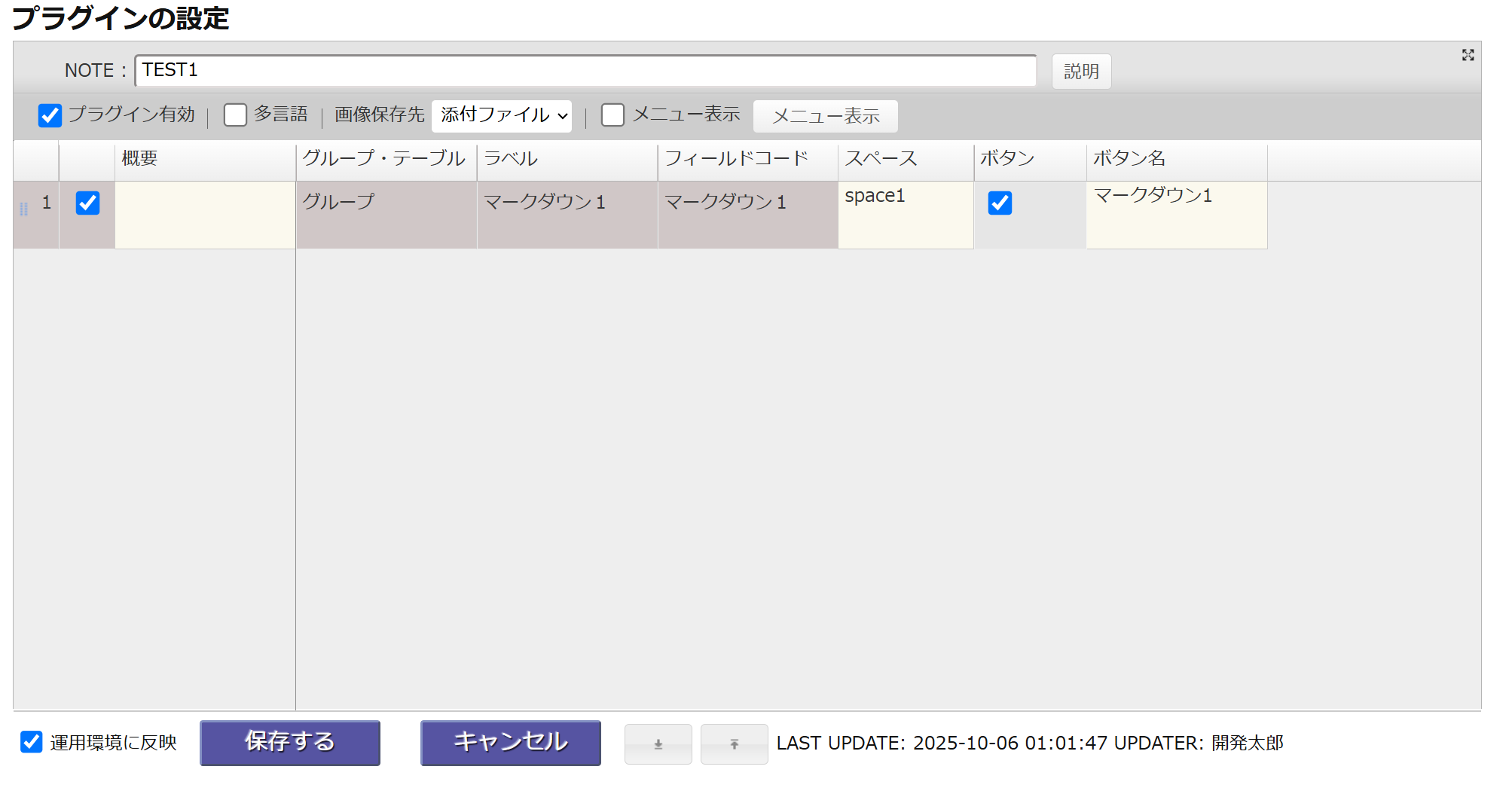1512x797 pixels.
Task: Click the 概要 cell in row 1
Action: [x=205, y=215]
